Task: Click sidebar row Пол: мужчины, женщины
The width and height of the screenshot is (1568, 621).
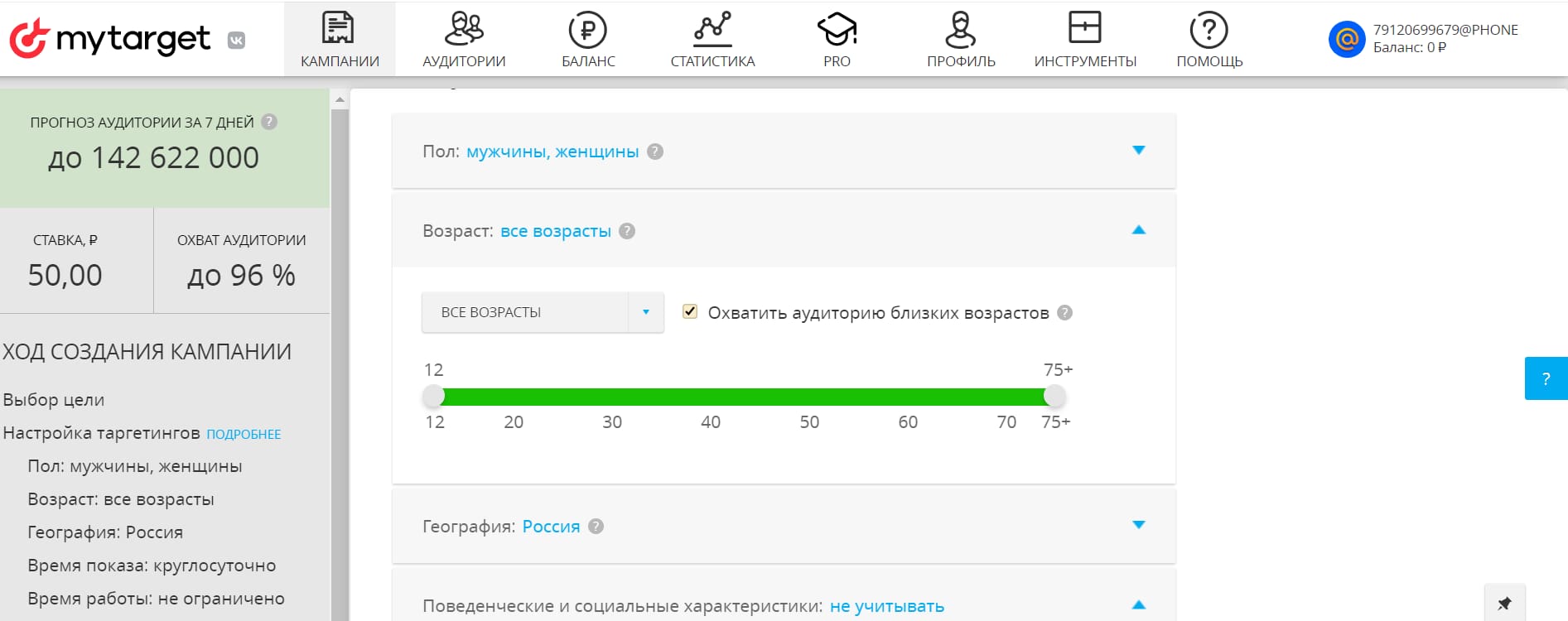Action: click(x=135, y=466)
